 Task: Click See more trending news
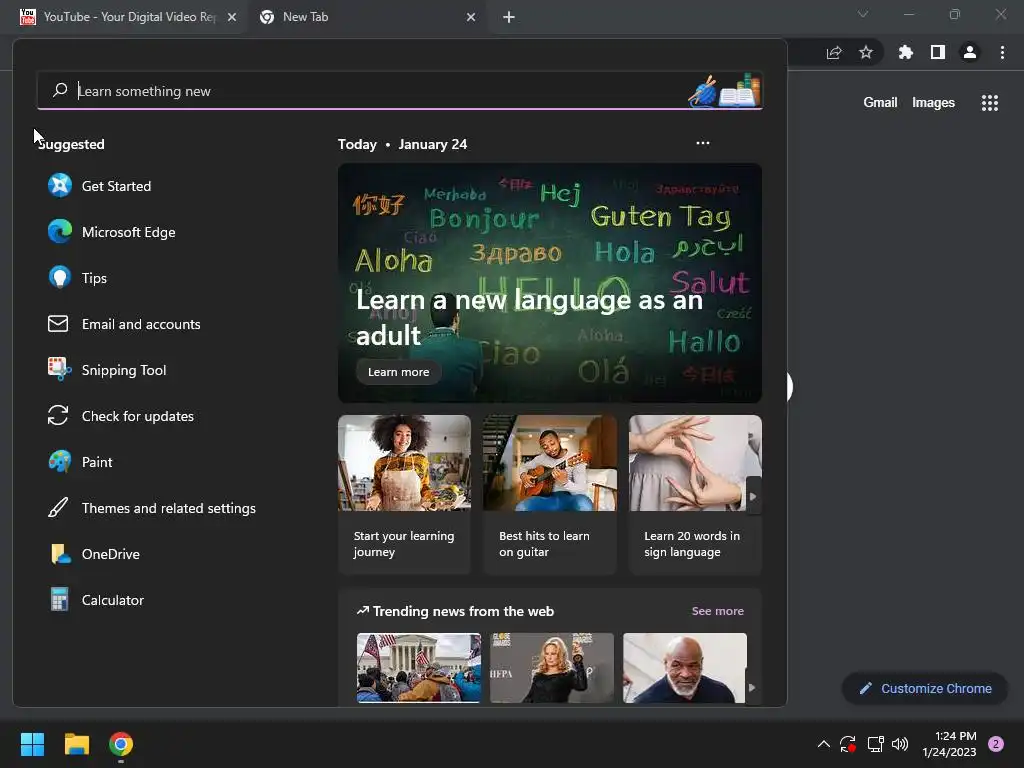click(717, 611)
